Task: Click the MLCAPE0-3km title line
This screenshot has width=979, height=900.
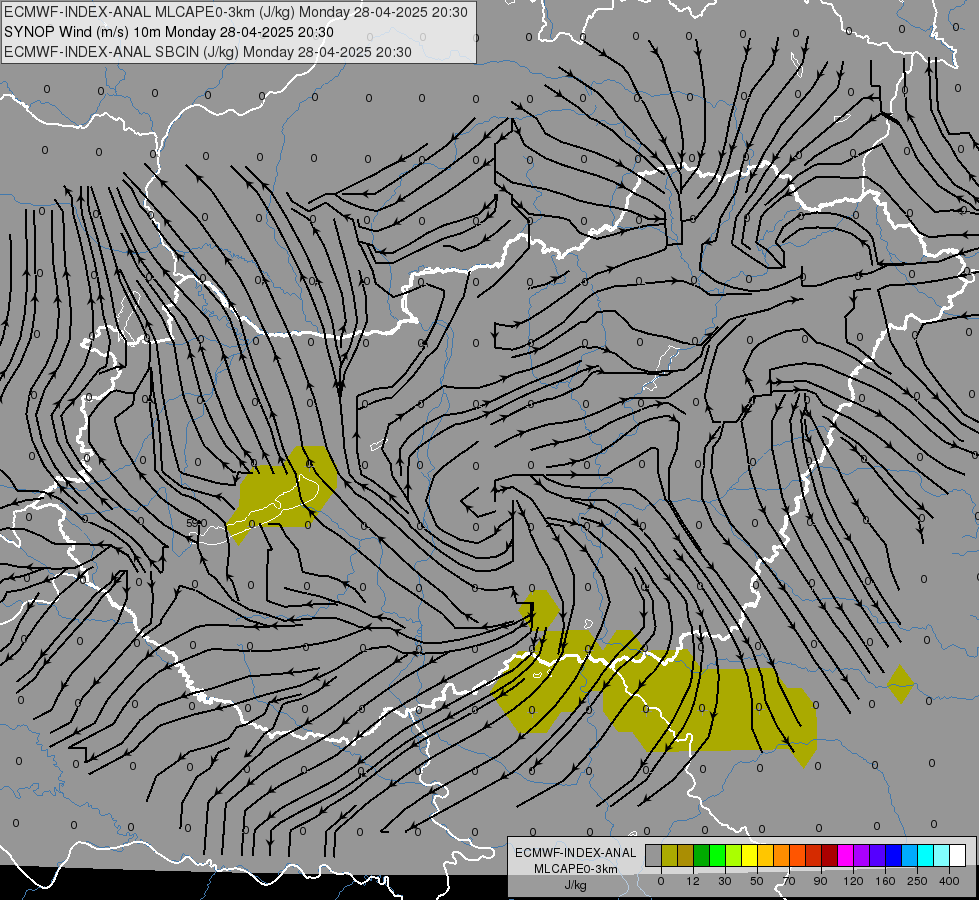Action: (236, 12)
